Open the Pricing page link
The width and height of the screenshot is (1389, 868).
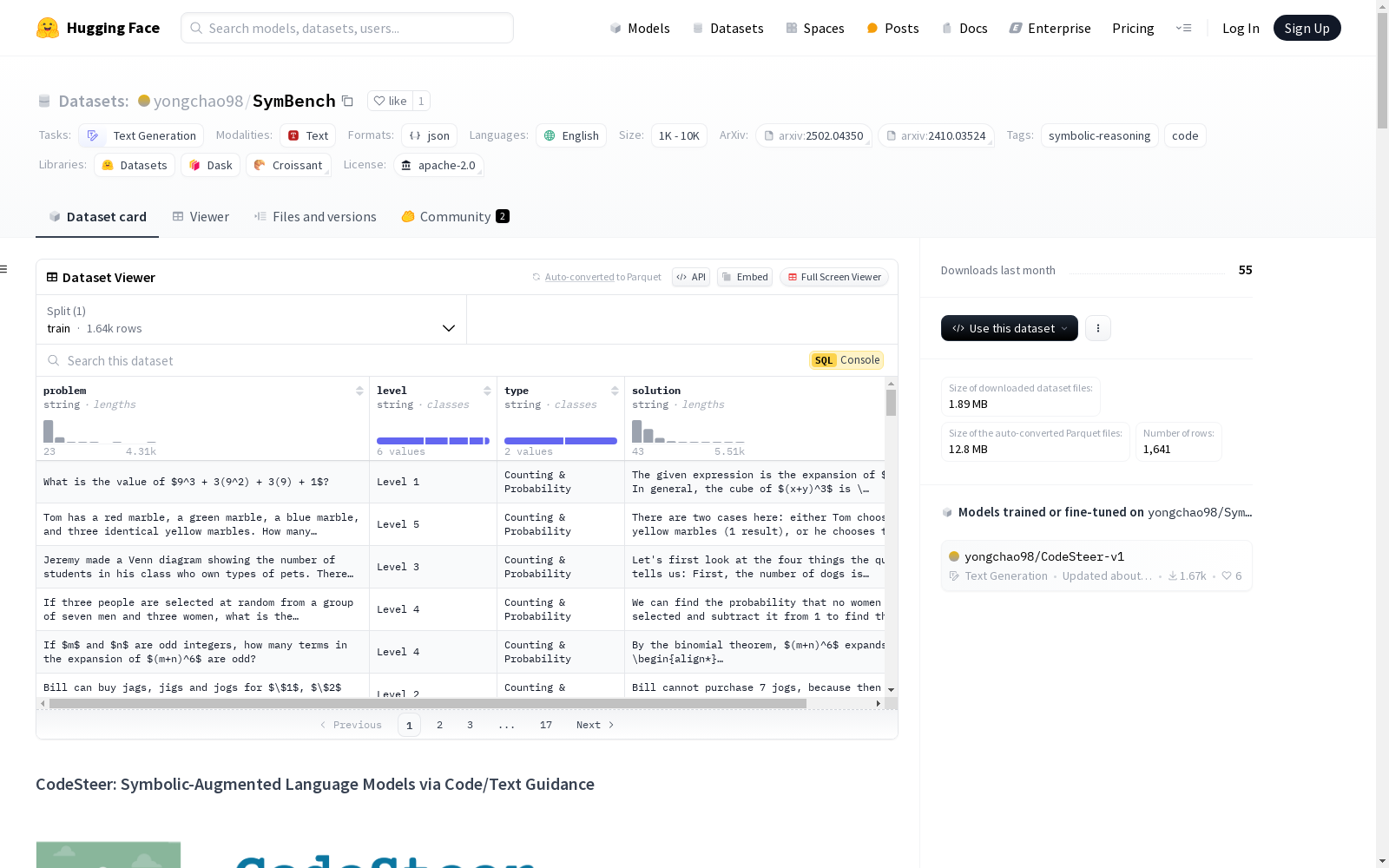click(x=1133, y=28)
